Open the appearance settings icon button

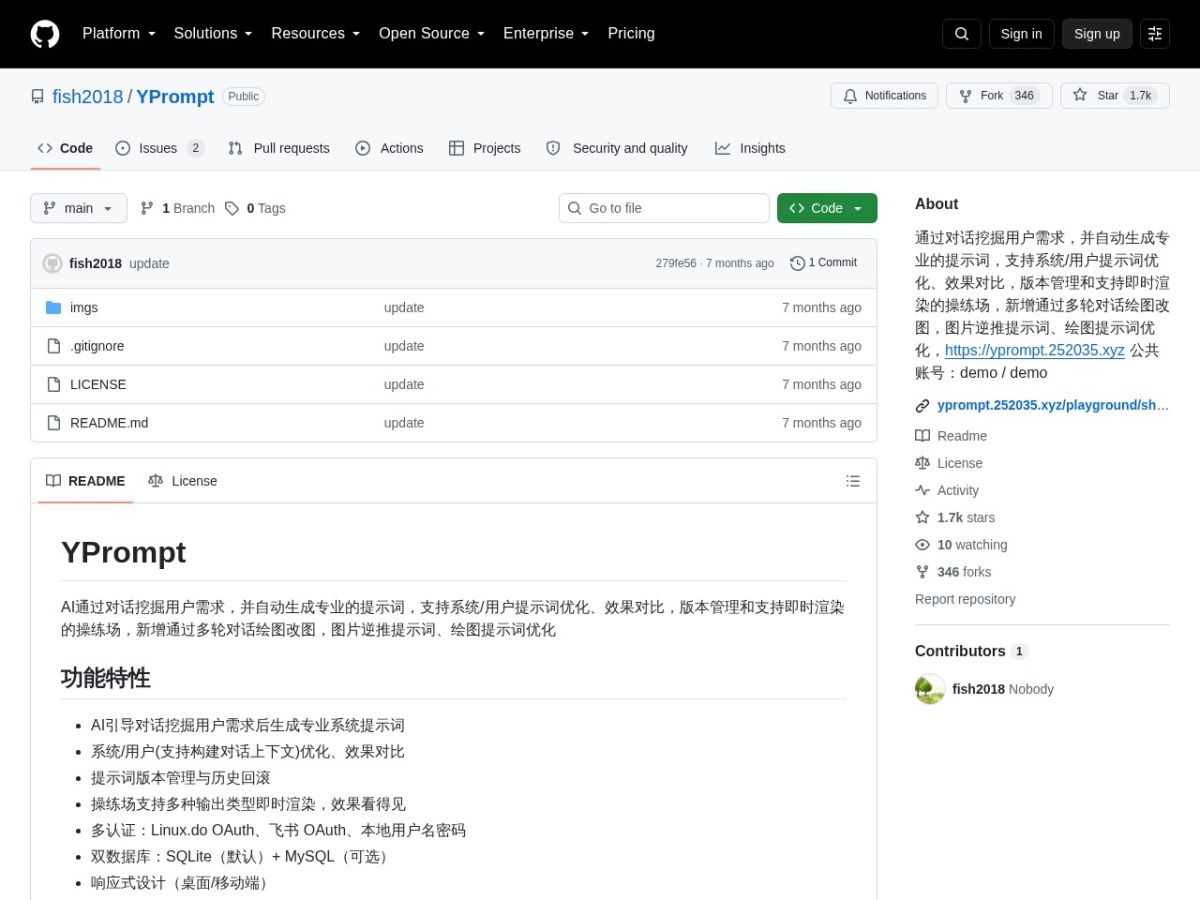tap(1155, 34)
